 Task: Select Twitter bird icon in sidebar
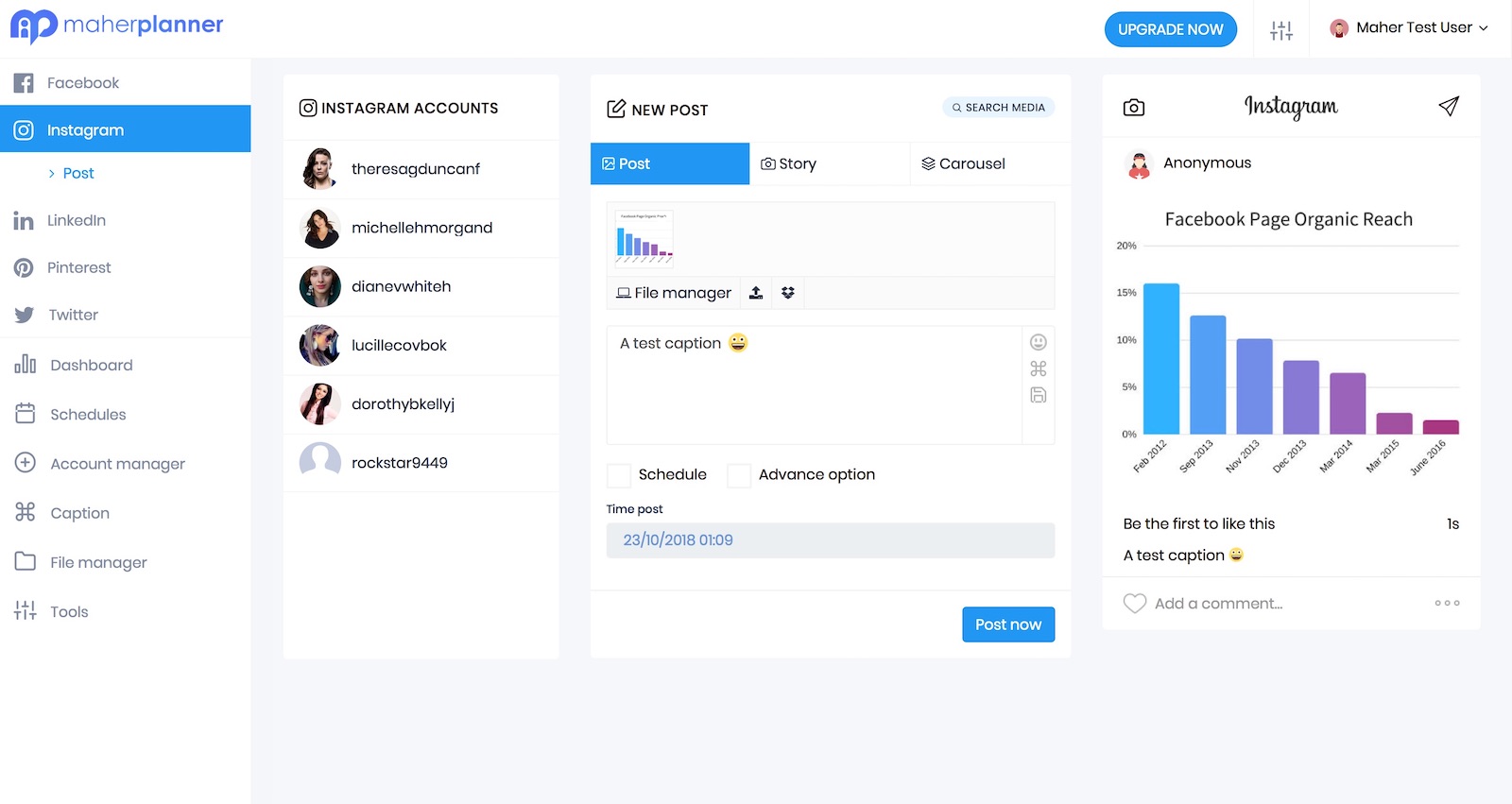(25, 315)
